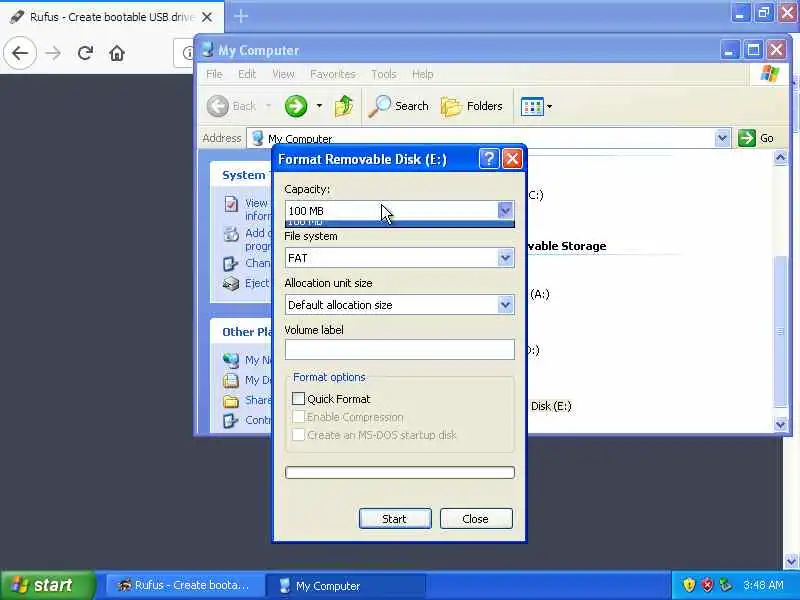
Task: Click the browser window scrollbar down arrow
Action: pyautogui.click(x=792, y=562)
